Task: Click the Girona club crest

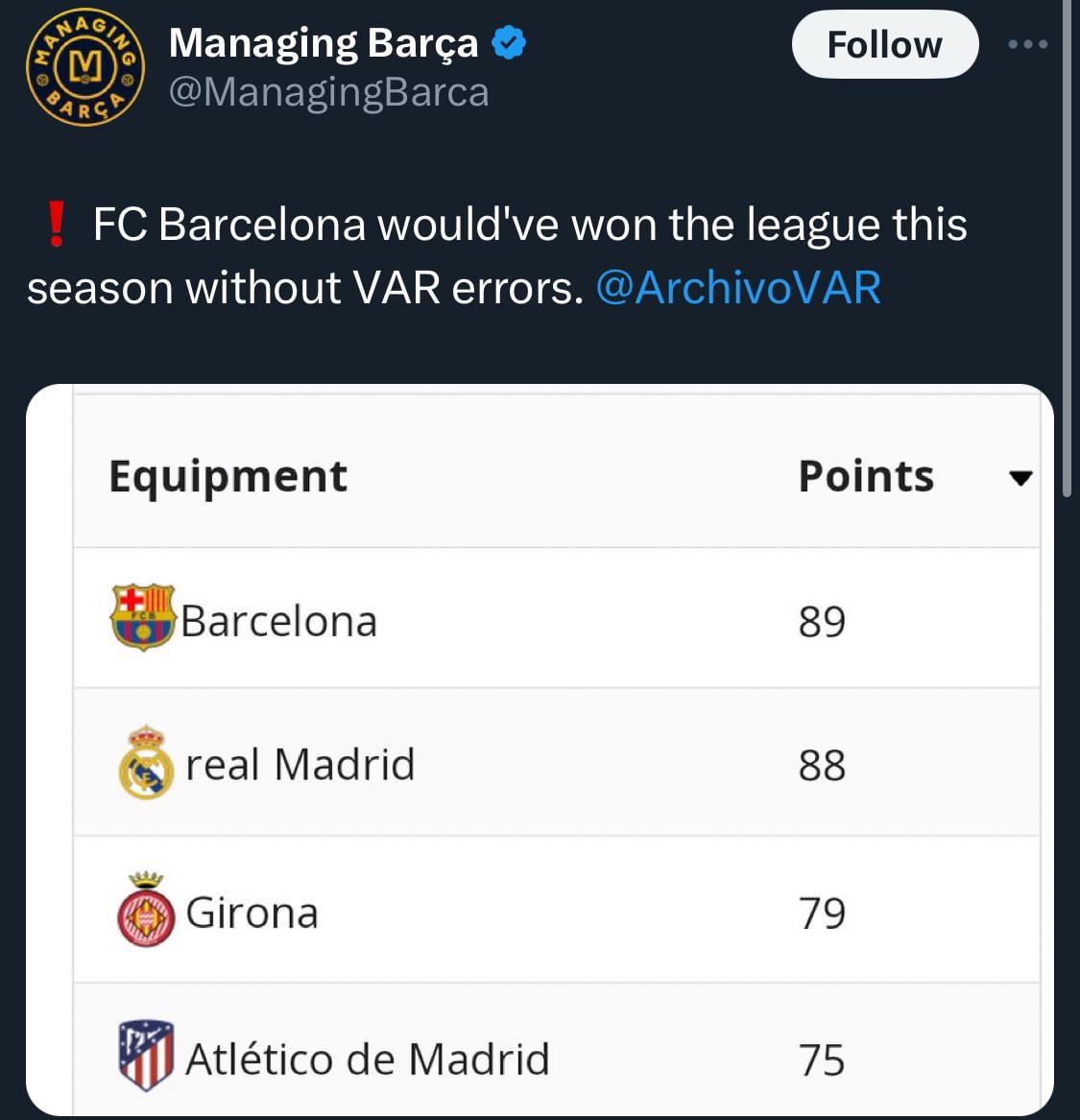Action: tap(146, 911)
